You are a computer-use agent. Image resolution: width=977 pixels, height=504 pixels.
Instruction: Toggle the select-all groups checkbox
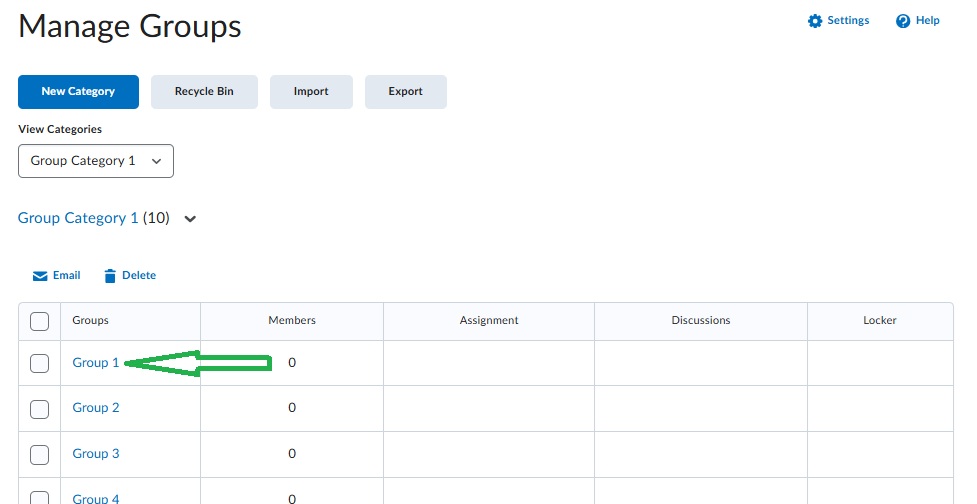(39, 321)
